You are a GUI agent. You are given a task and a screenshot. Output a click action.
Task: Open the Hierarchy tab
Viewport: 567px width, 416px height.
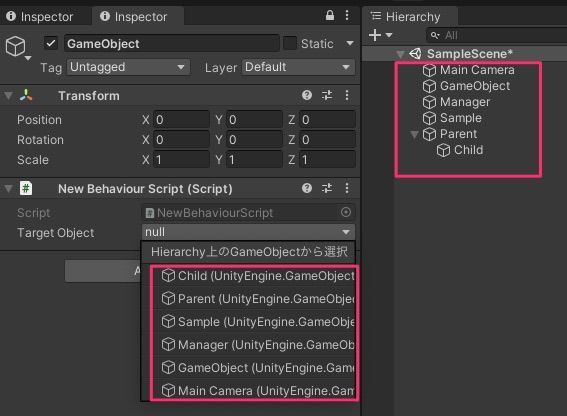[410, 17]
